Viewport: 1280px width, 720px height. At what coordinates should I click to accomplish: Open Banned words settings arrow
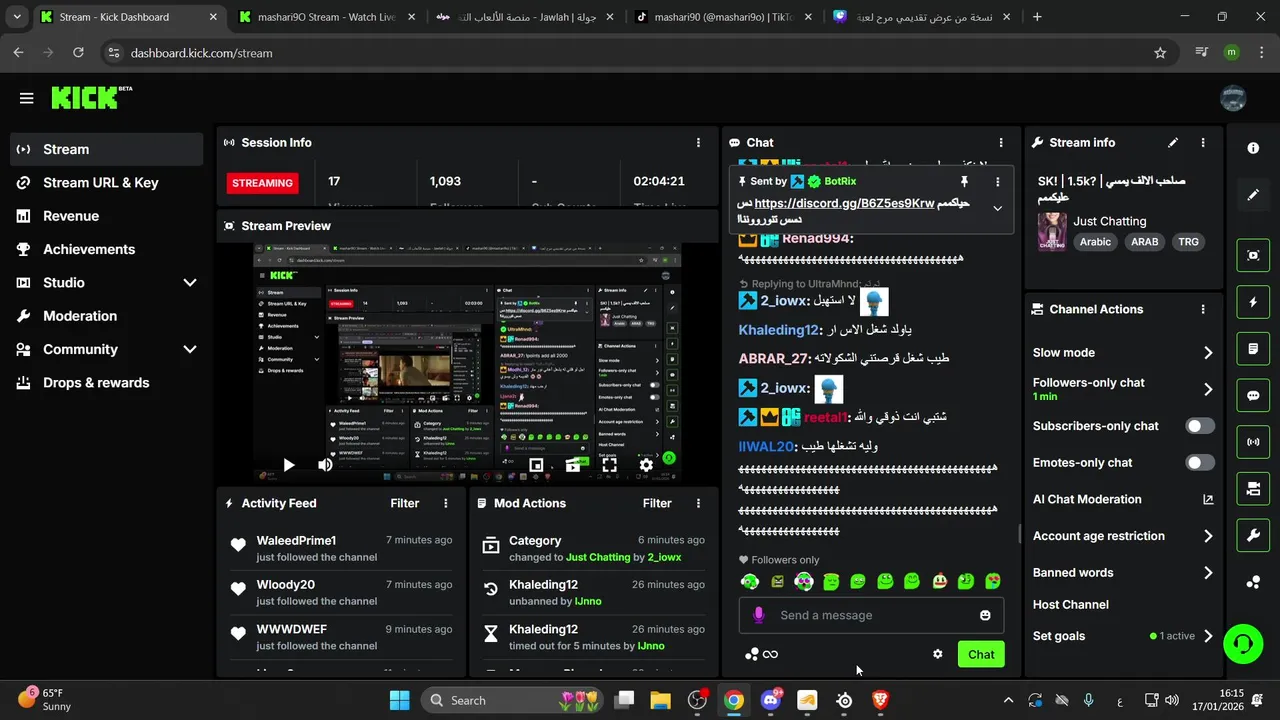coord(1208,573)
